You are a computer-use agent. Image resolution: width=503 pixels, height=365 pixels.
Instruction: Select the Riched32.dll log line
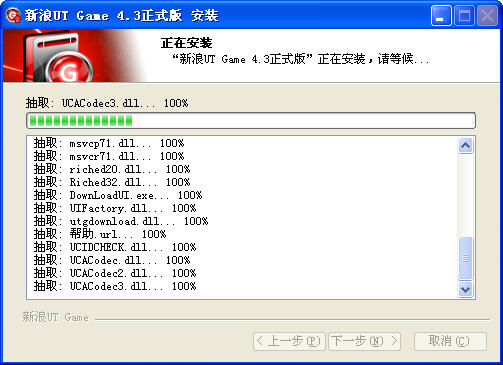(x=112, y=182)
